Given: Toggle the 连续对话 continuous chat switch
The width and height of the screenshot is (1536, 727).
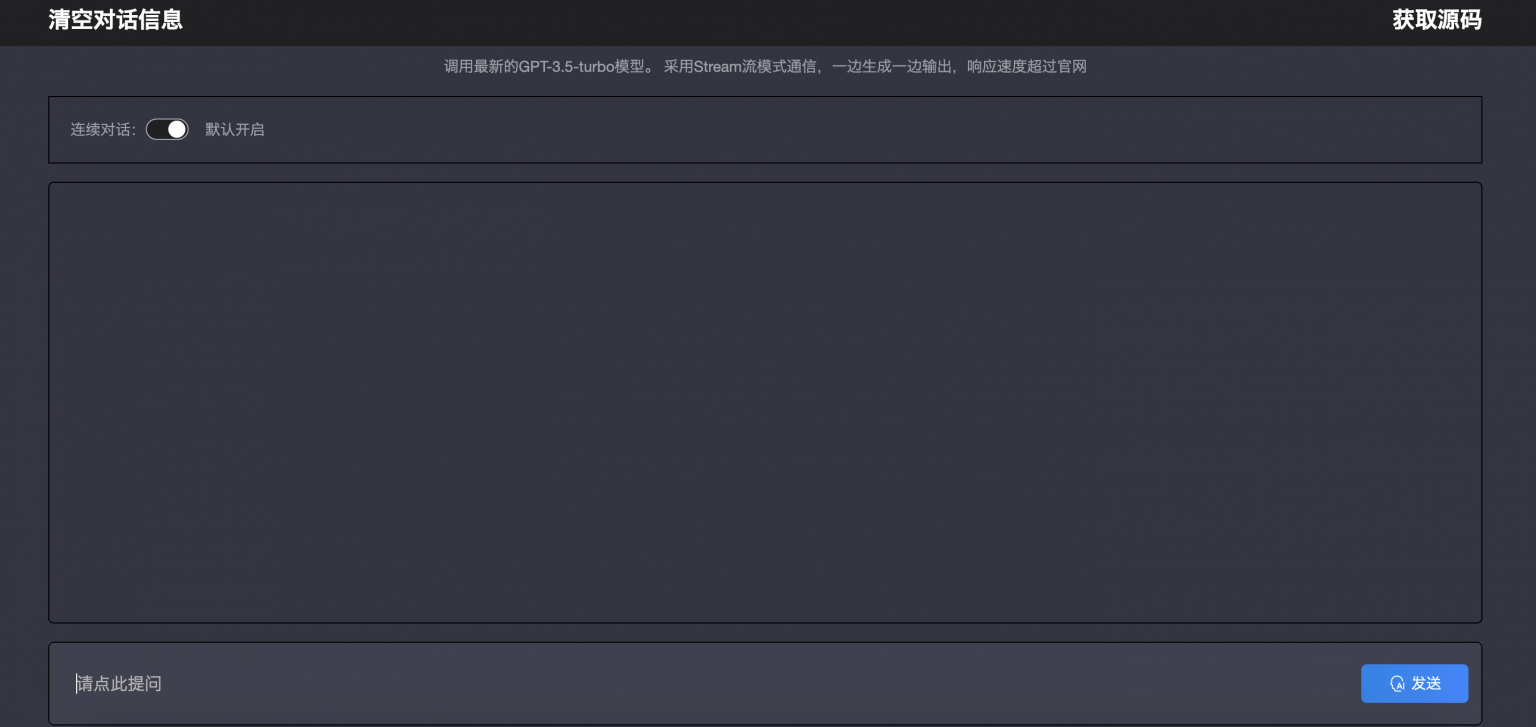Looking at the screenshot, I should [x=167, y=129].
